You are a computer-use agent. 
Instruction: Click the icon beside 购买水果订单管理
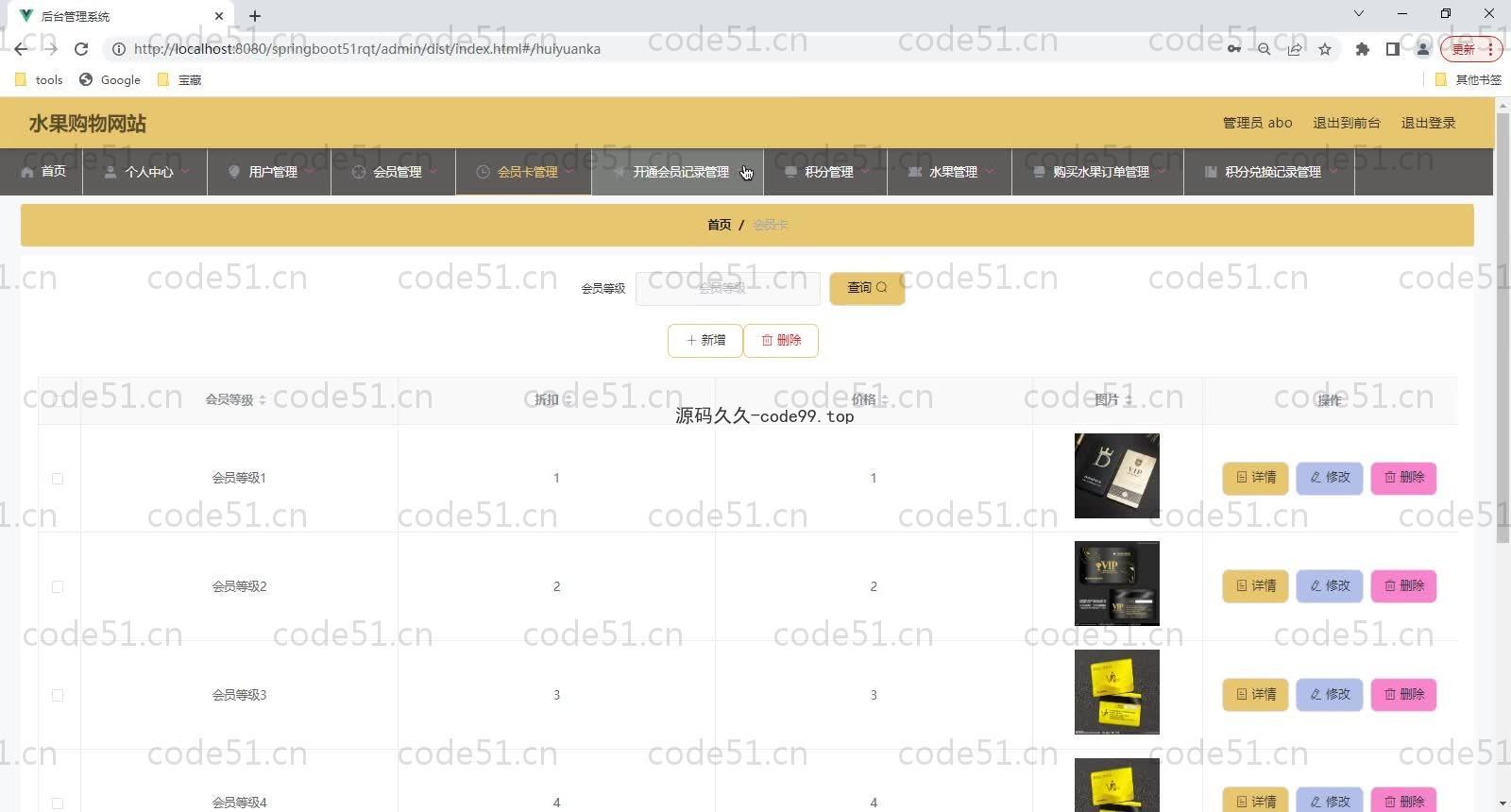pyautogui.click(x=1039, y=172)
